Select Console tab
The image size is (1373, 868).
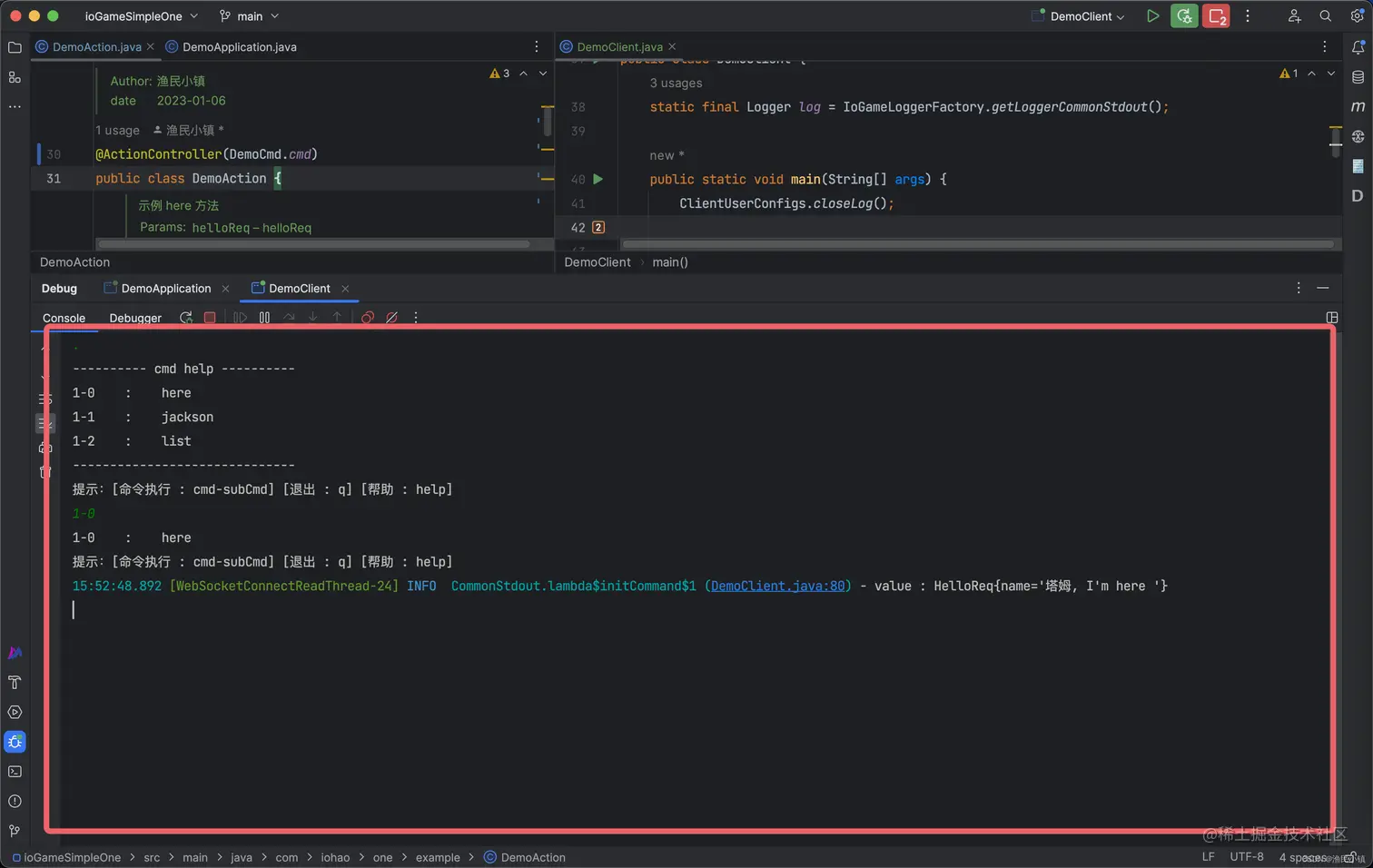[x=64, y=318]
